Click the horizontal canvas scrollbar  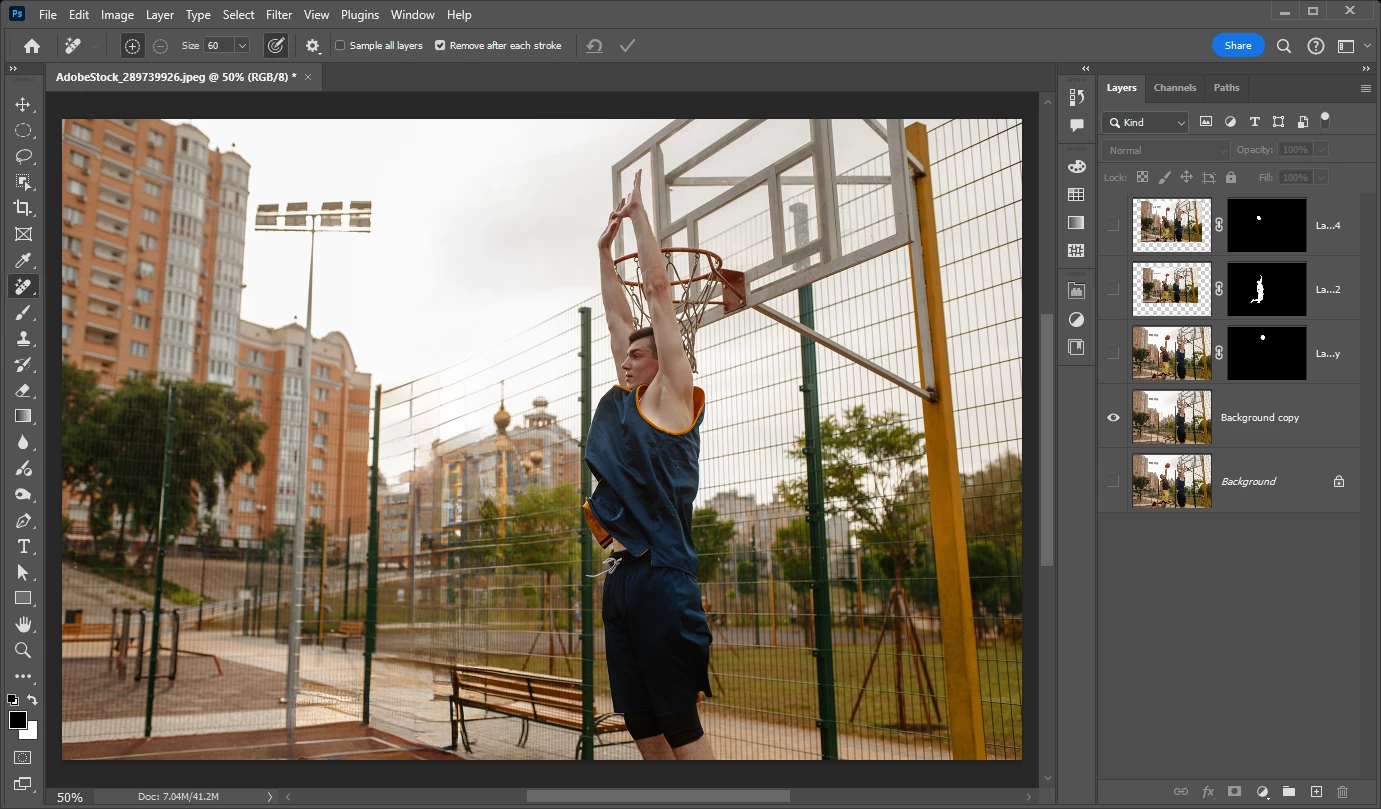658,797
